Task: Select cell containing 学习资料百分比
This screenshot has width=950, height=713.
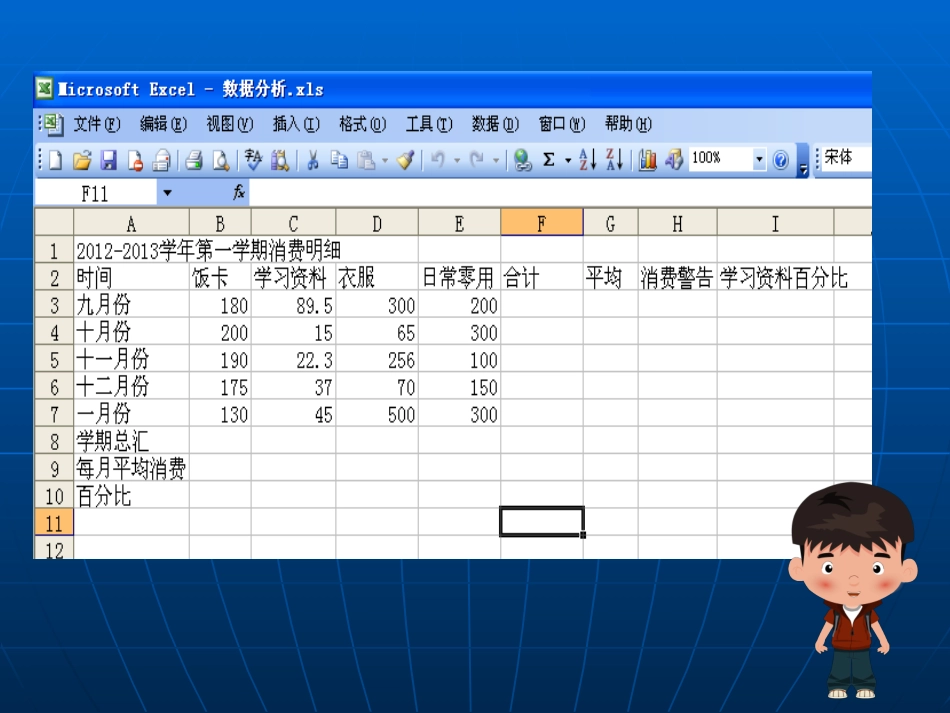Action: [776, 277]
